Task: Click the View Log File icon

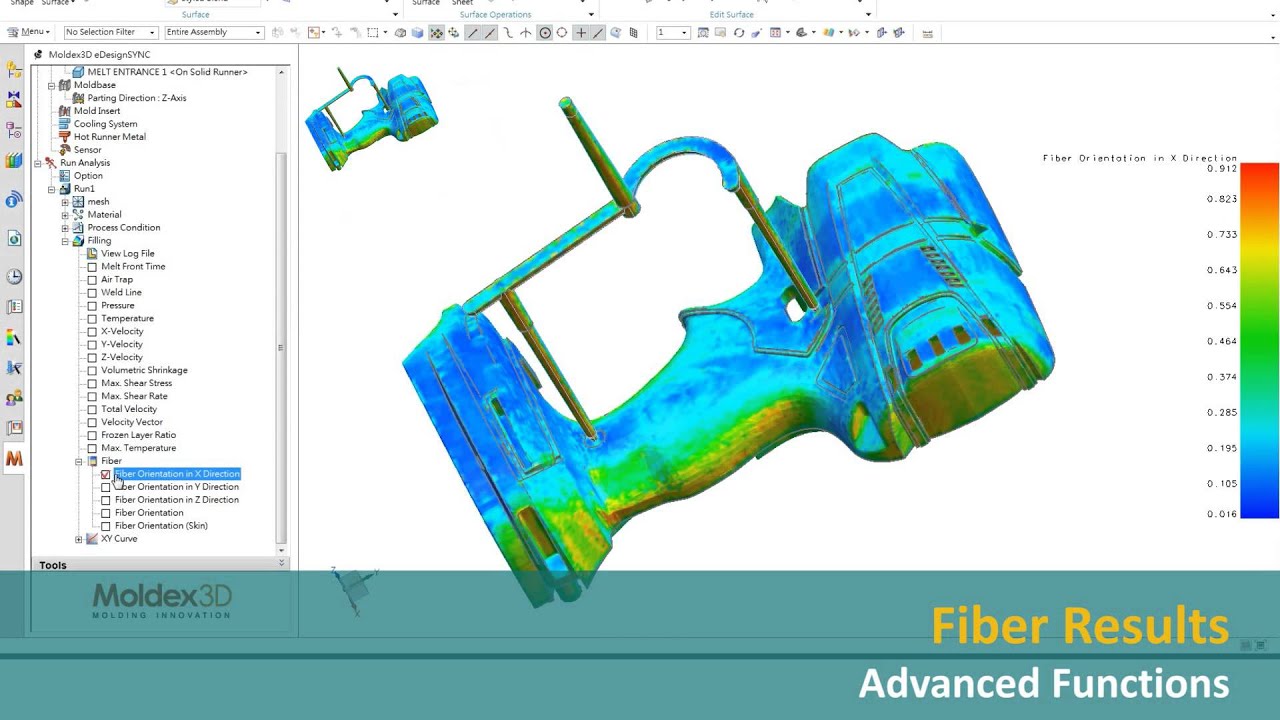Action: pyautogui.click(x=92, y=254)
